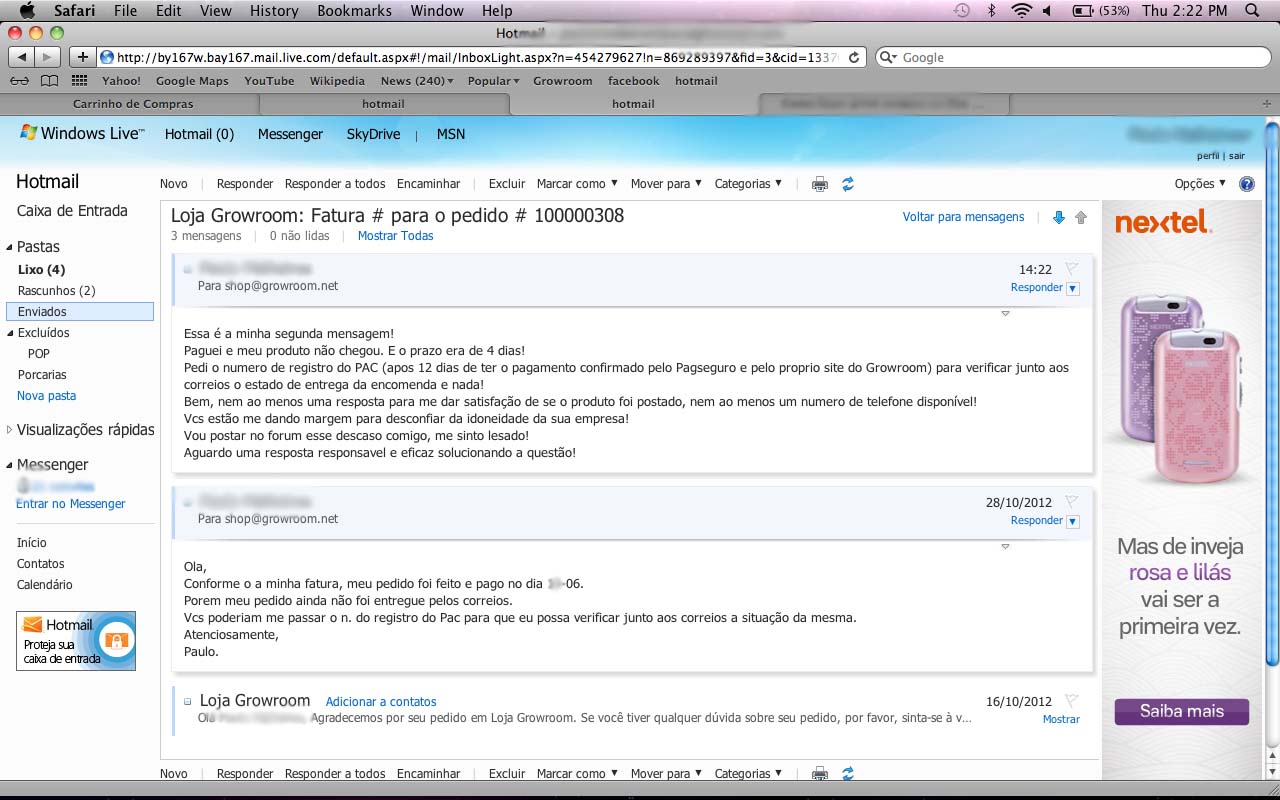Click top Responder a todos button
The height and width of the screenshot is (800, 1280).
335,183
